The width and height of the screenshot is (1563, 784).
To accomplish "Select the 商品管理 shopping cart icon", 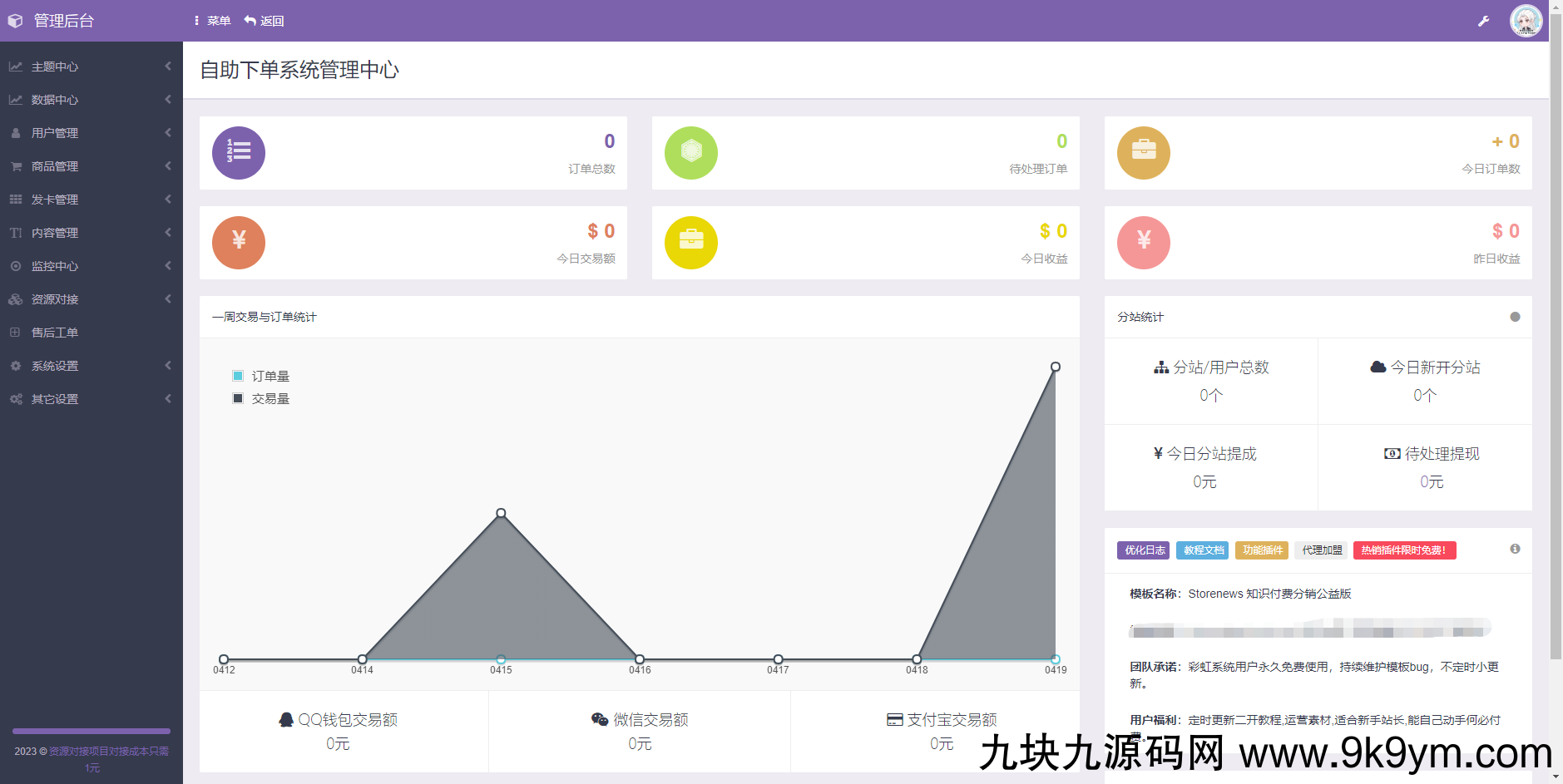I will 16,165.
